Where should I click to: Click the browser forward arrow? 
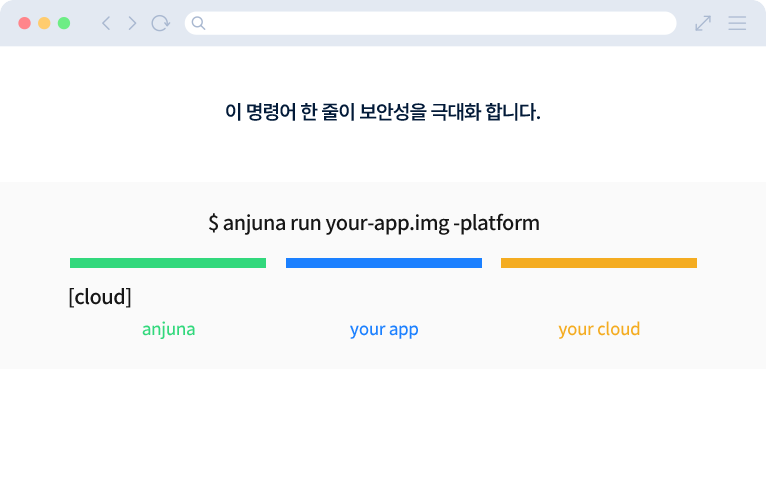(x=132, y=23)
